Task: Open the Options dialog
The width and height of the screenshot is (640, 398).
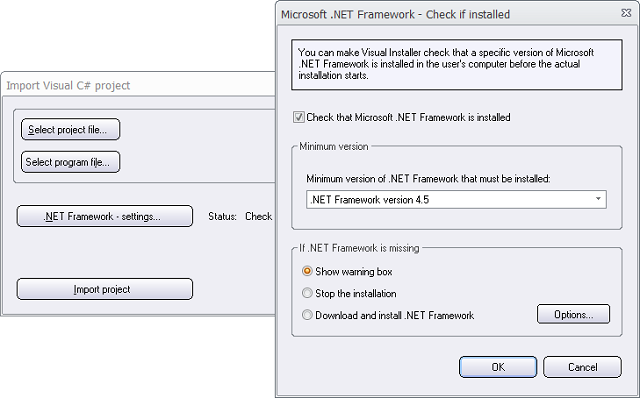Action: [573, 314]
